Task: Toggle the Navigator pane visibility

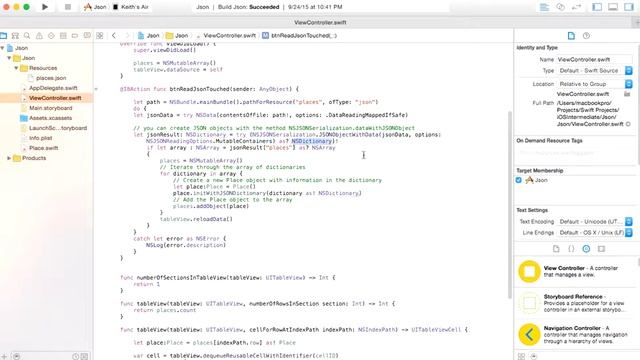Action: (597, 7)
